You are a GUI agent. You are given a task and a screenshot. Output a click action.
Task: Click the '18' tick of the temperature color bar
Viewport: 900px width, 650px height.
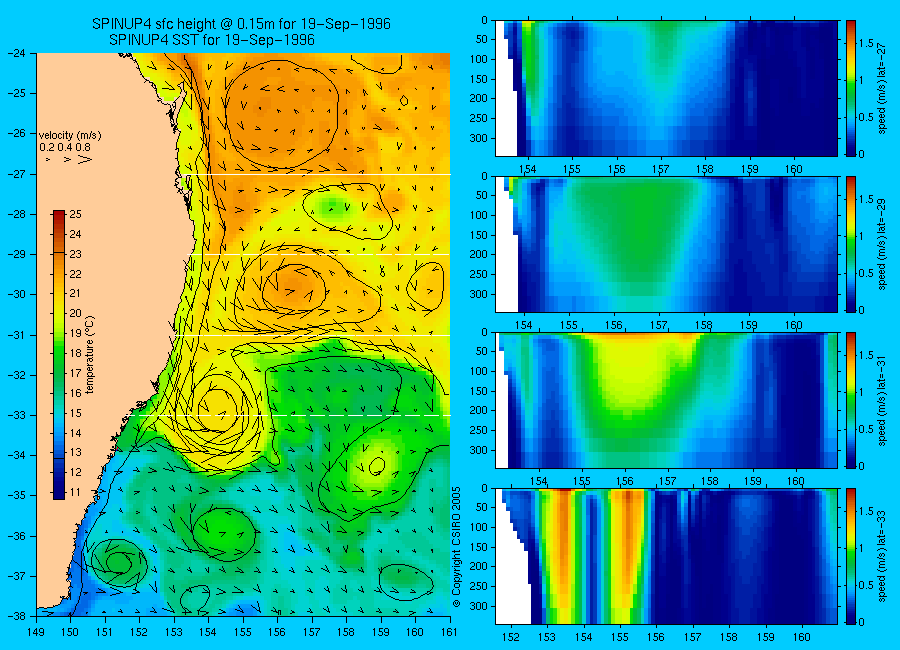click(75, 353)
